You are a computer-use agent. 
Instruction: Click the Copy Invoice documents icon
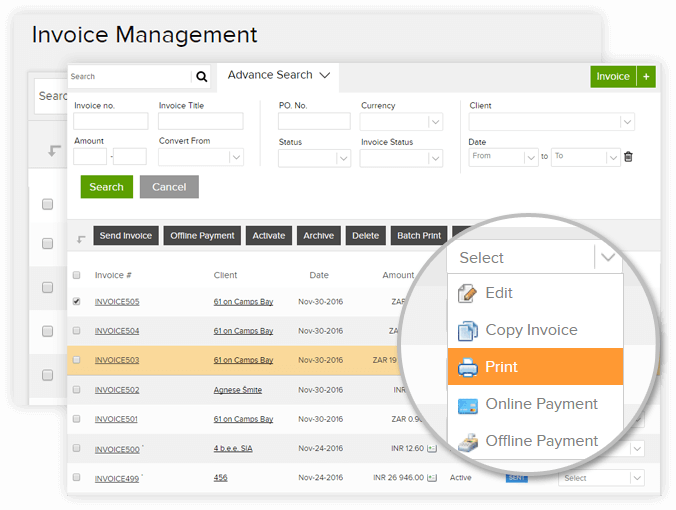click(x=467, y=331)
